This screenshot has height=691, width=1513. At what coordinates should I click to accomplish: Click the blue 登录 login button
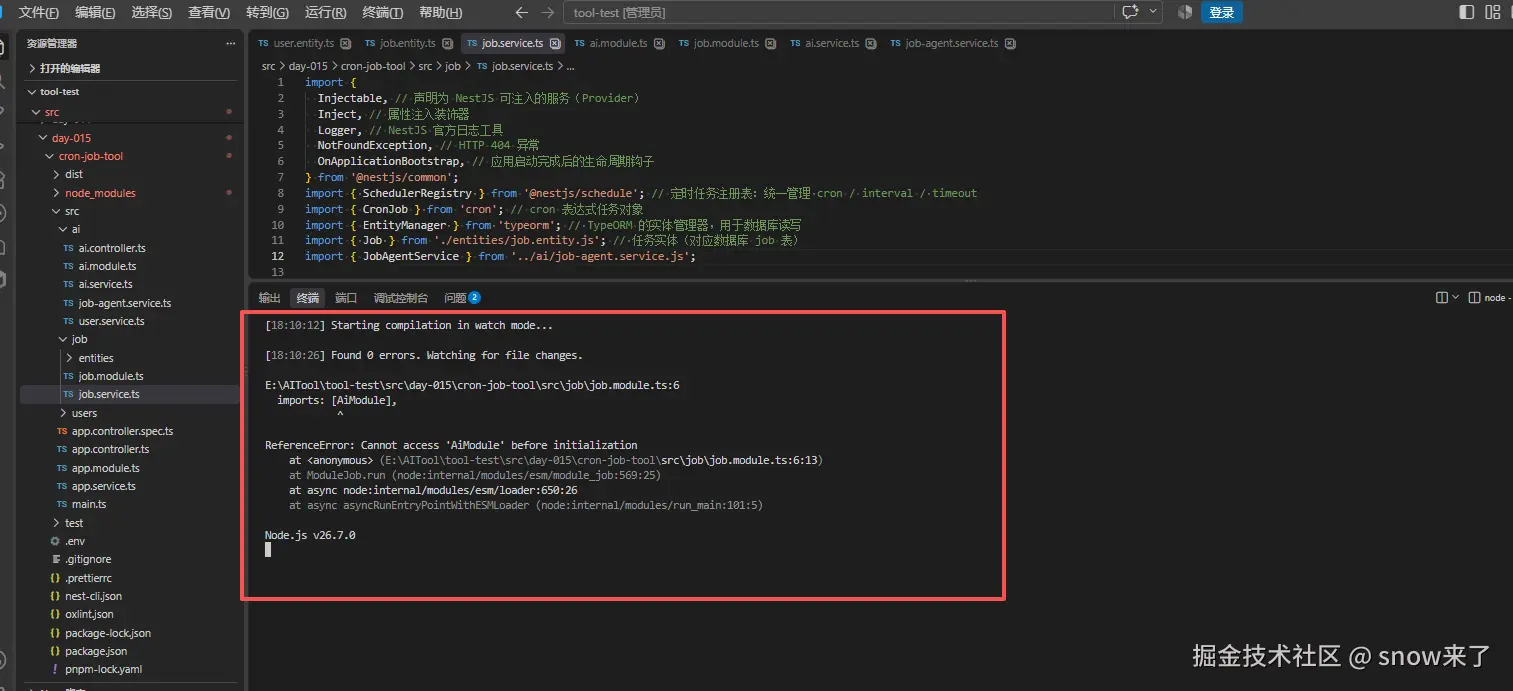pyautogui.click(x=1222, y=12)
